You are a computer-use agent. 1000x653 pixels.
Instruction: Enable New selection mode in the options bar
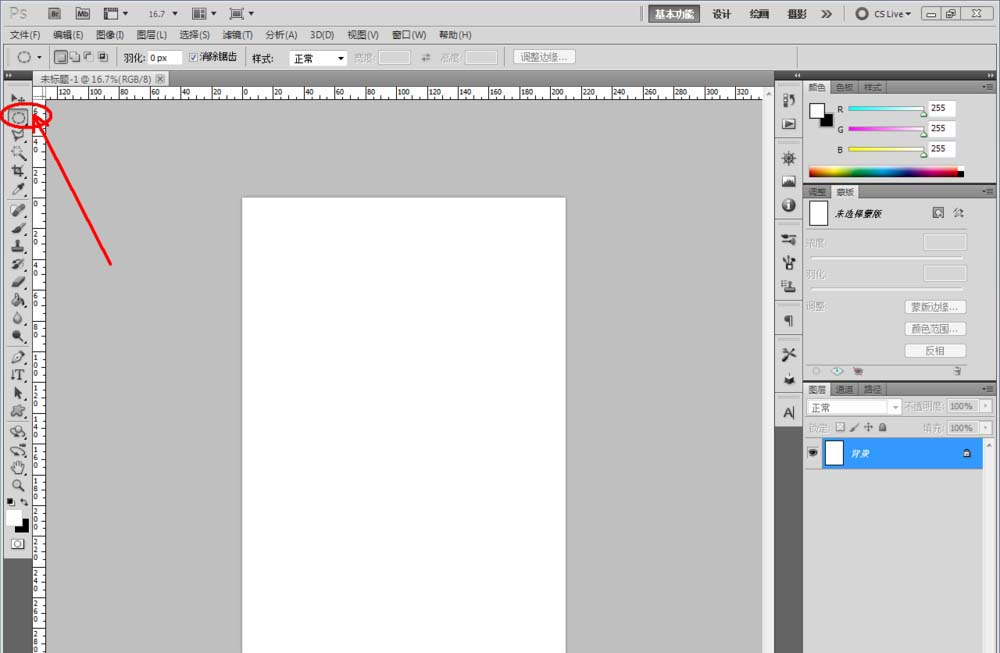click(61, 57)
